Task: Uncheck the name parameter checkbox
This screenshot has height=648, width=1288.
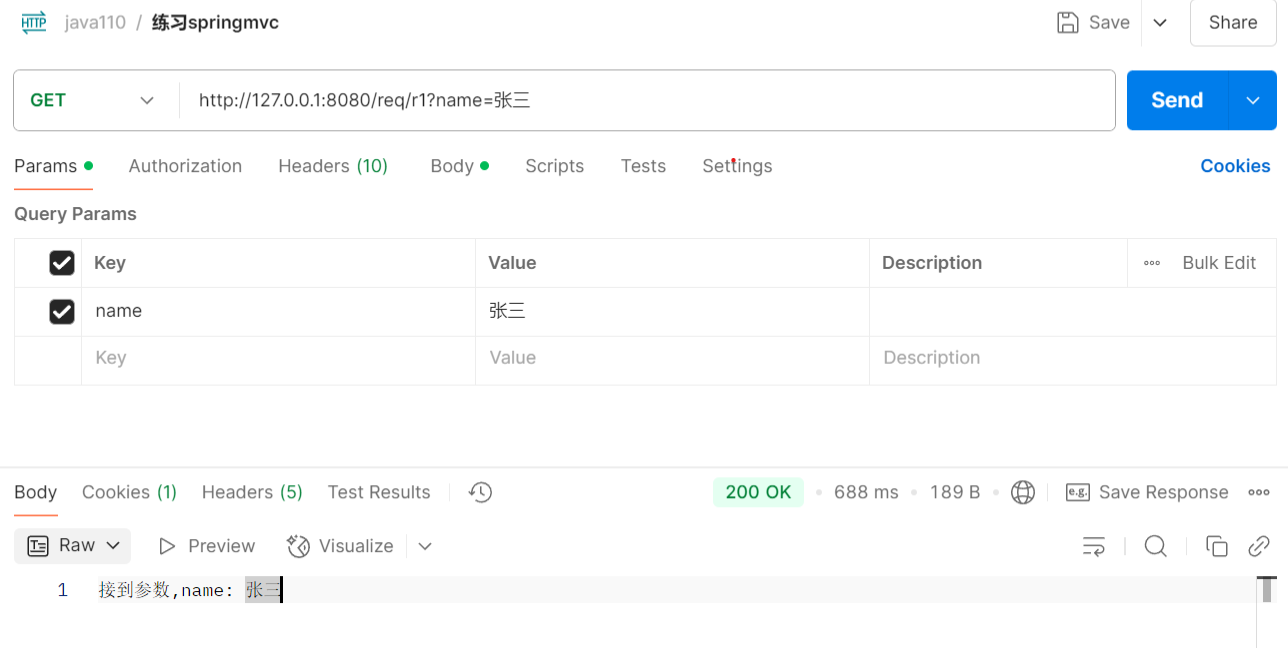Action: (x=62, y=312)
